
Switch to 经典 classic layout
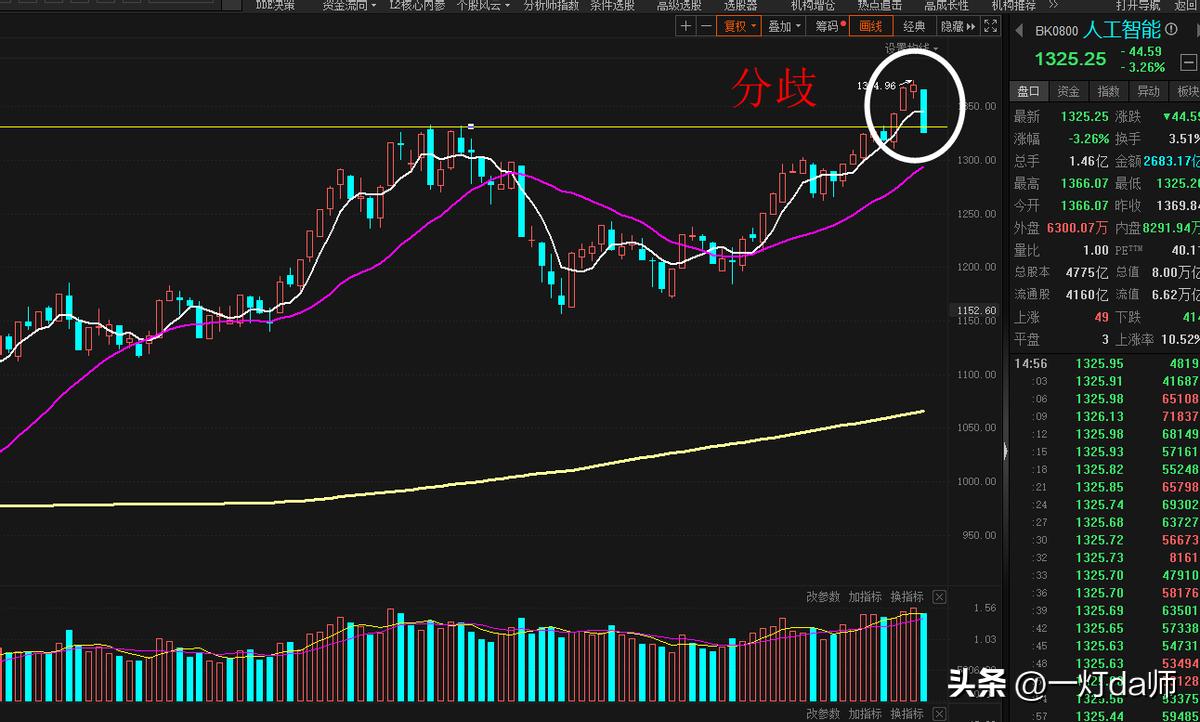[x=914, y=27]
